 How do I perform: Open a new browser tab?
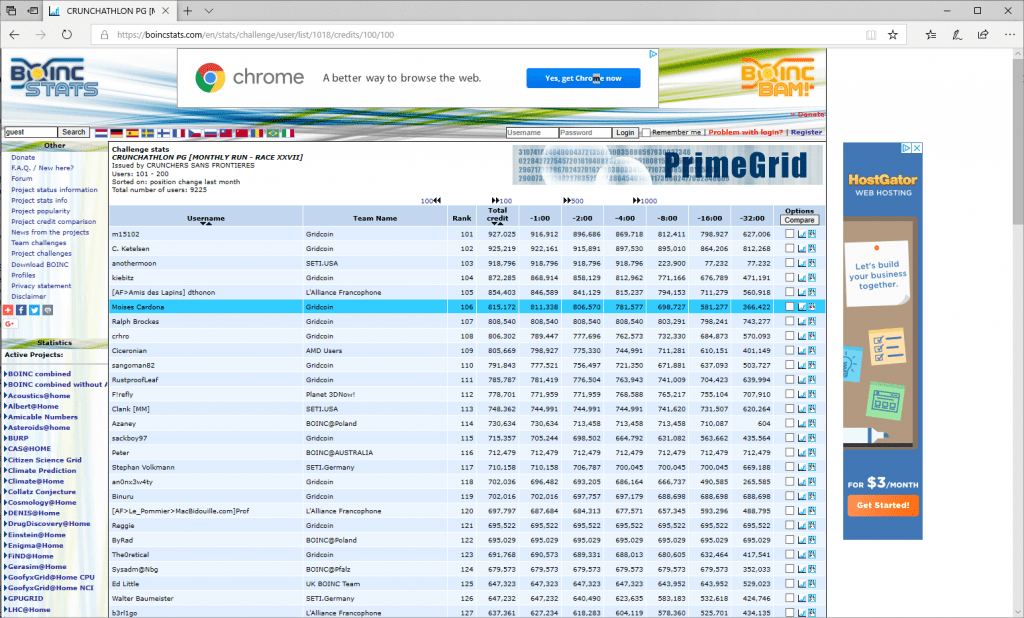[x=187, y=10]
